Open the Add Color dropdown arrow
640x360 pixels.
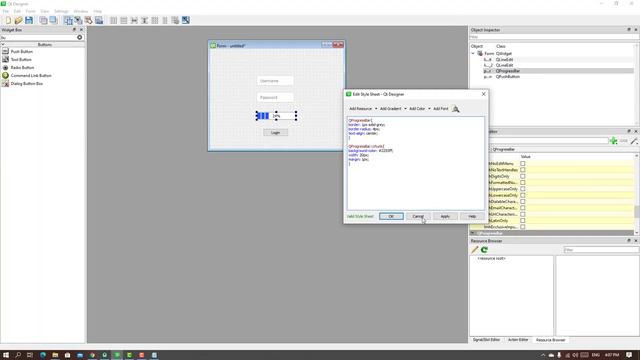pos(429,109)
